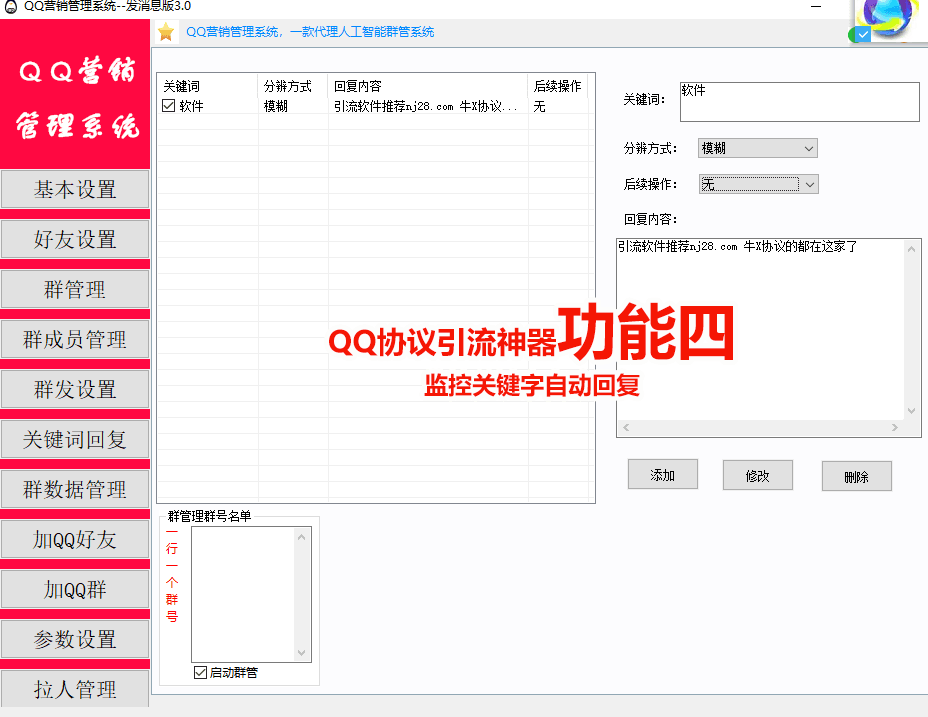Expand the 分辨方式 dropdown
This screenshot has width=928, height=717.
point(809,148)
